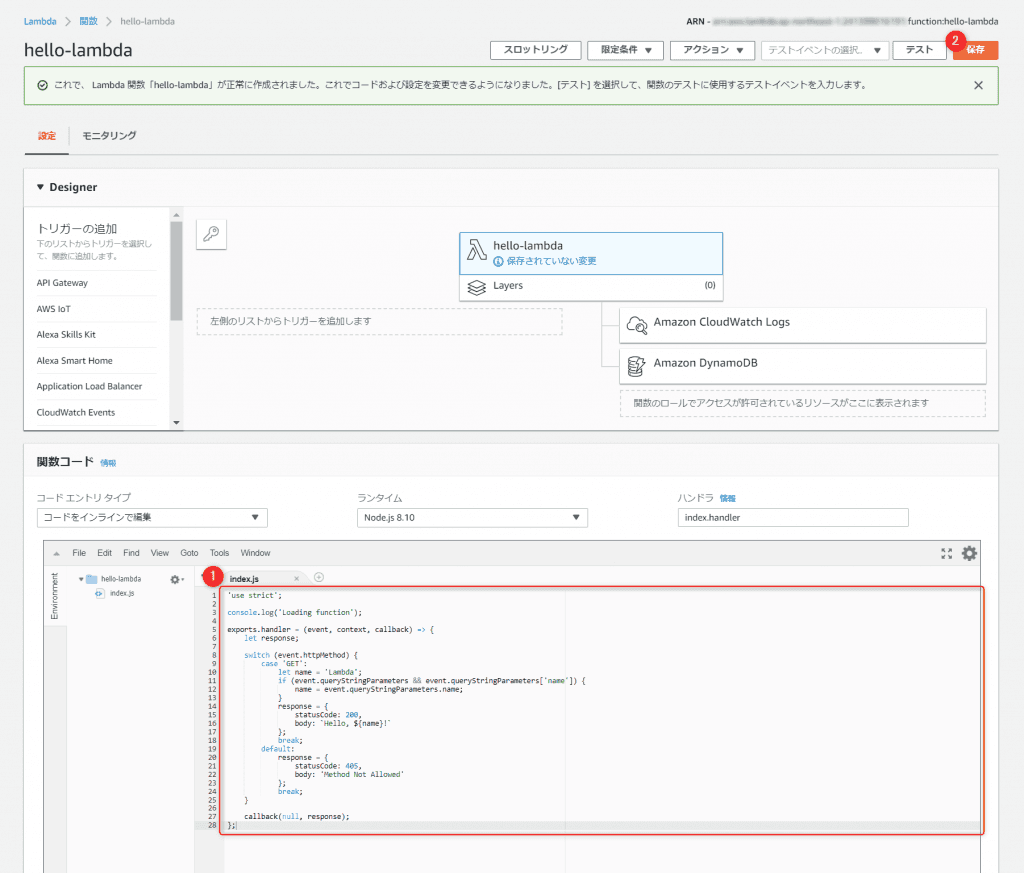Click the index.handler input field
This screenshot has width=1024, height=873.
(792, 517)
